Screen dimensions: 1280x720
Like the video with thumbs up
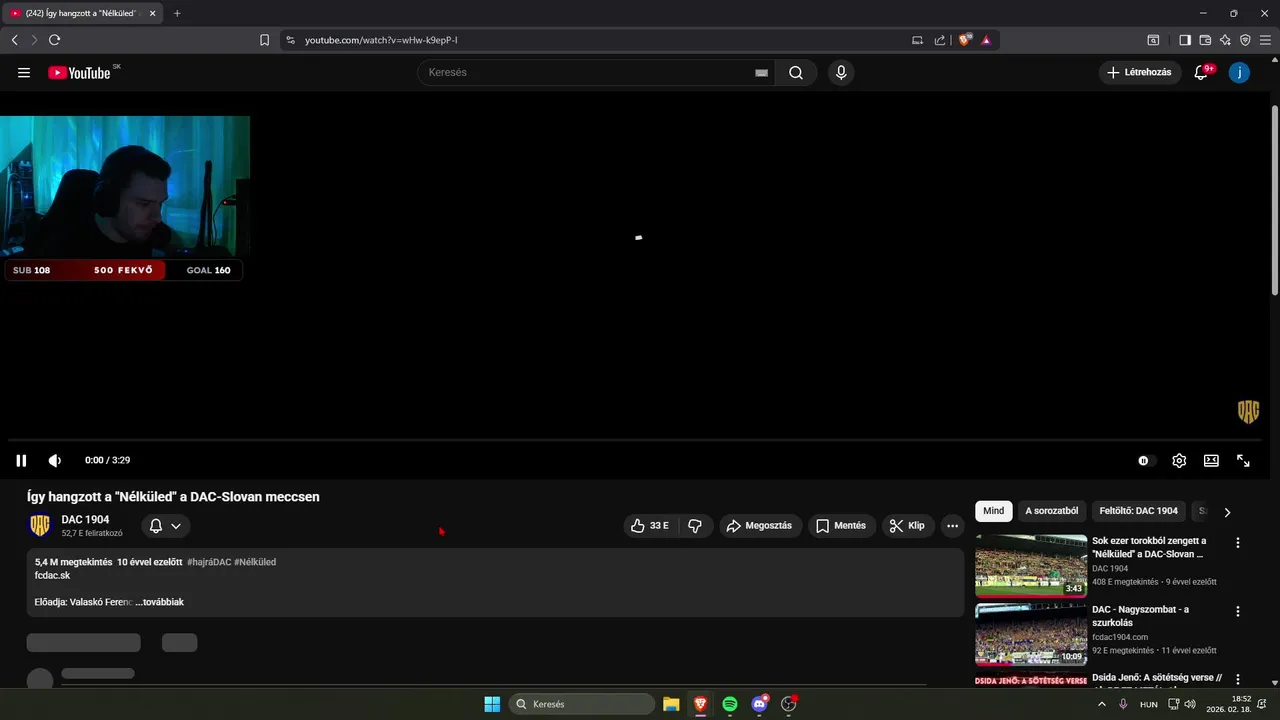[650, 526]
